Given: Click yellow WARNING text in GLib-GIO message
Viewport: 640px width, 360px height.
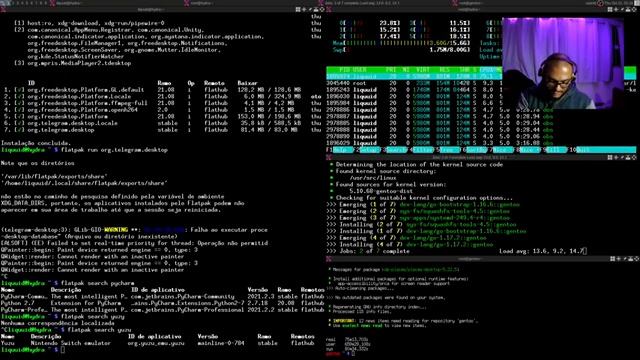Looking at the screenshot, I should [116, 230].
